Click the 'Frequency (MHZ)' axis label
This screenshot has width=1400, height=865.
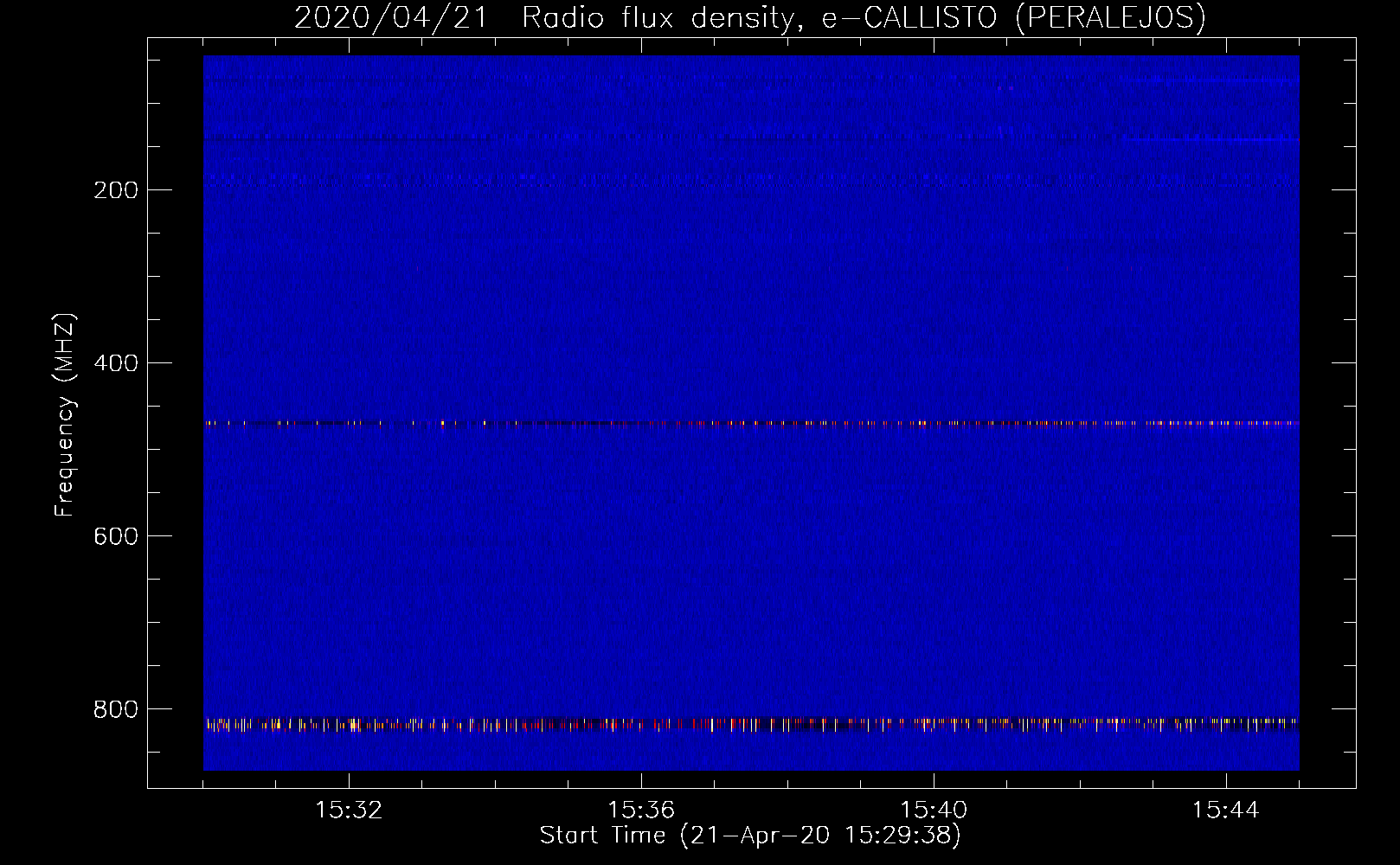tap(64, 415)
